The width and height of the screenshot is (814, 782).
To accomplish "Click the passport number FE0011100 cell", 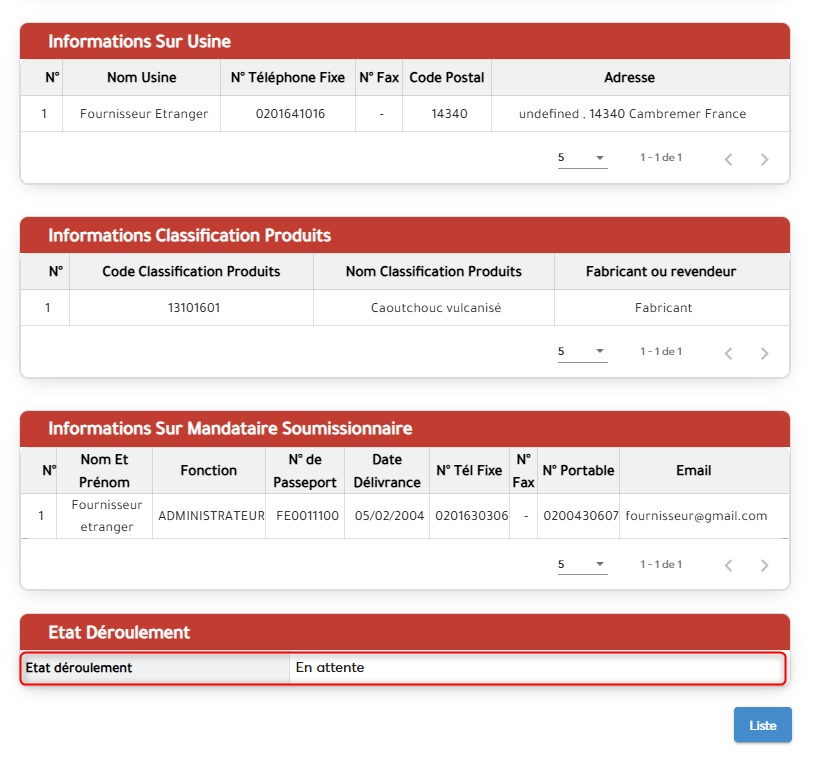I will pyautogui.click(x=305, y=516).
